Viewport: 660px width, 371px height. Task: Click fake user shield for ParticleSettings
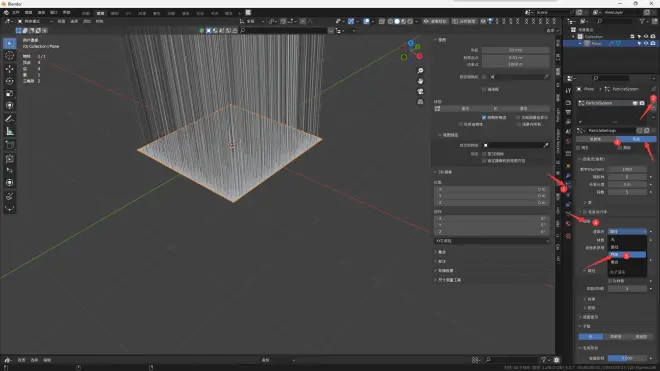[x=640, y=131]
